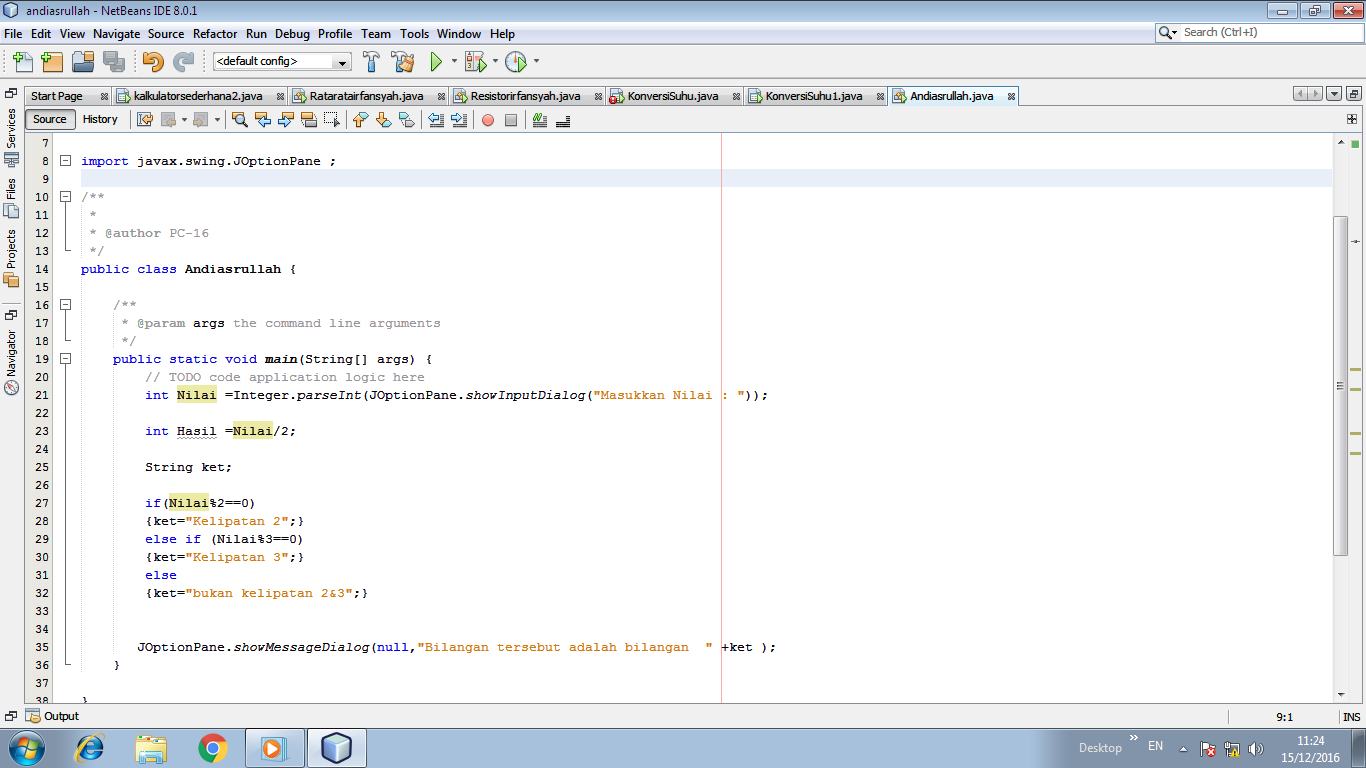Switch to the kalkulatorsederhana2.java tab
Screen dimensions: 1366x768
click(198, 96)
